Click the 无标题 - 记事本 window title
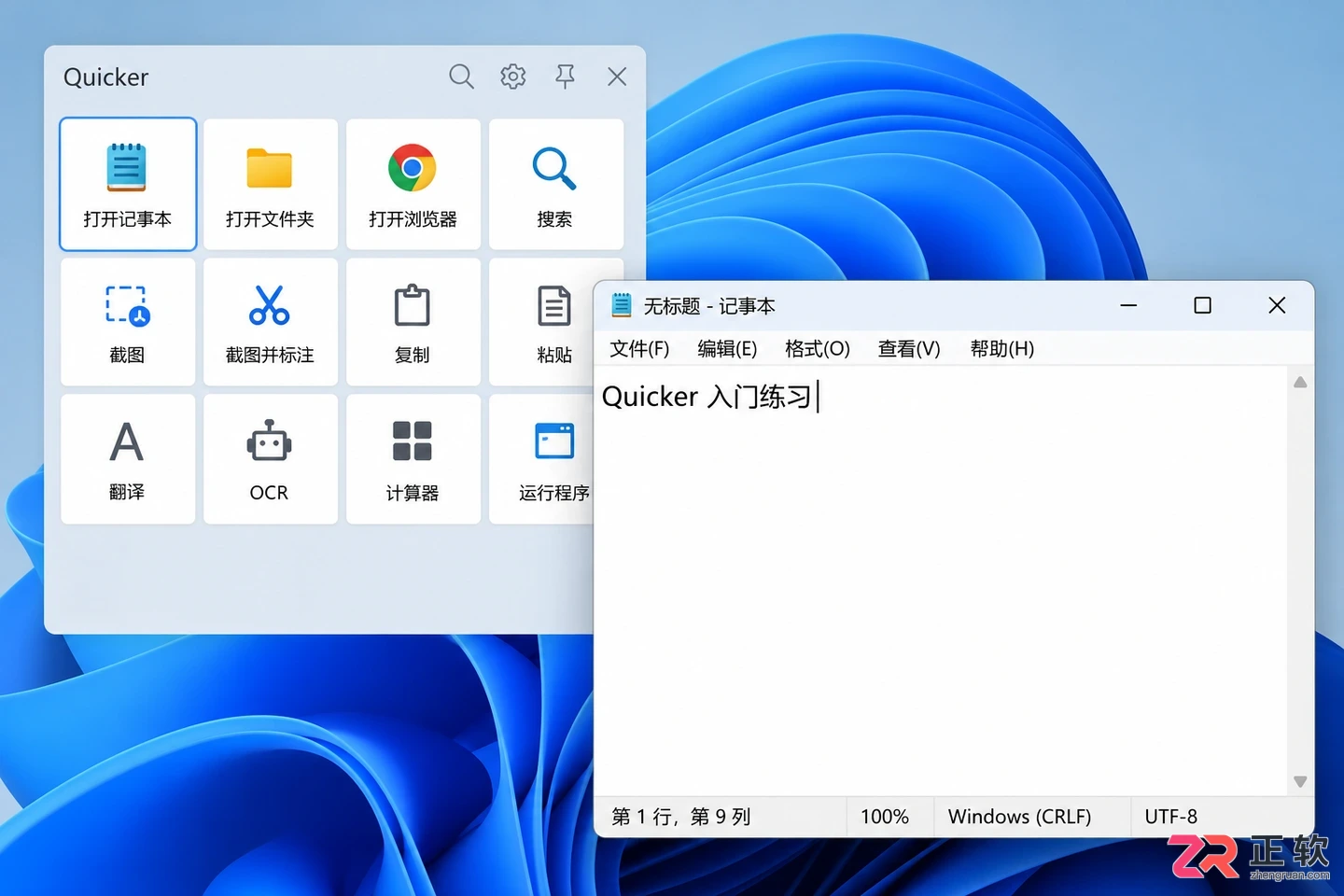The width and height of the screenshot is (1344, 896). (709, 306)
